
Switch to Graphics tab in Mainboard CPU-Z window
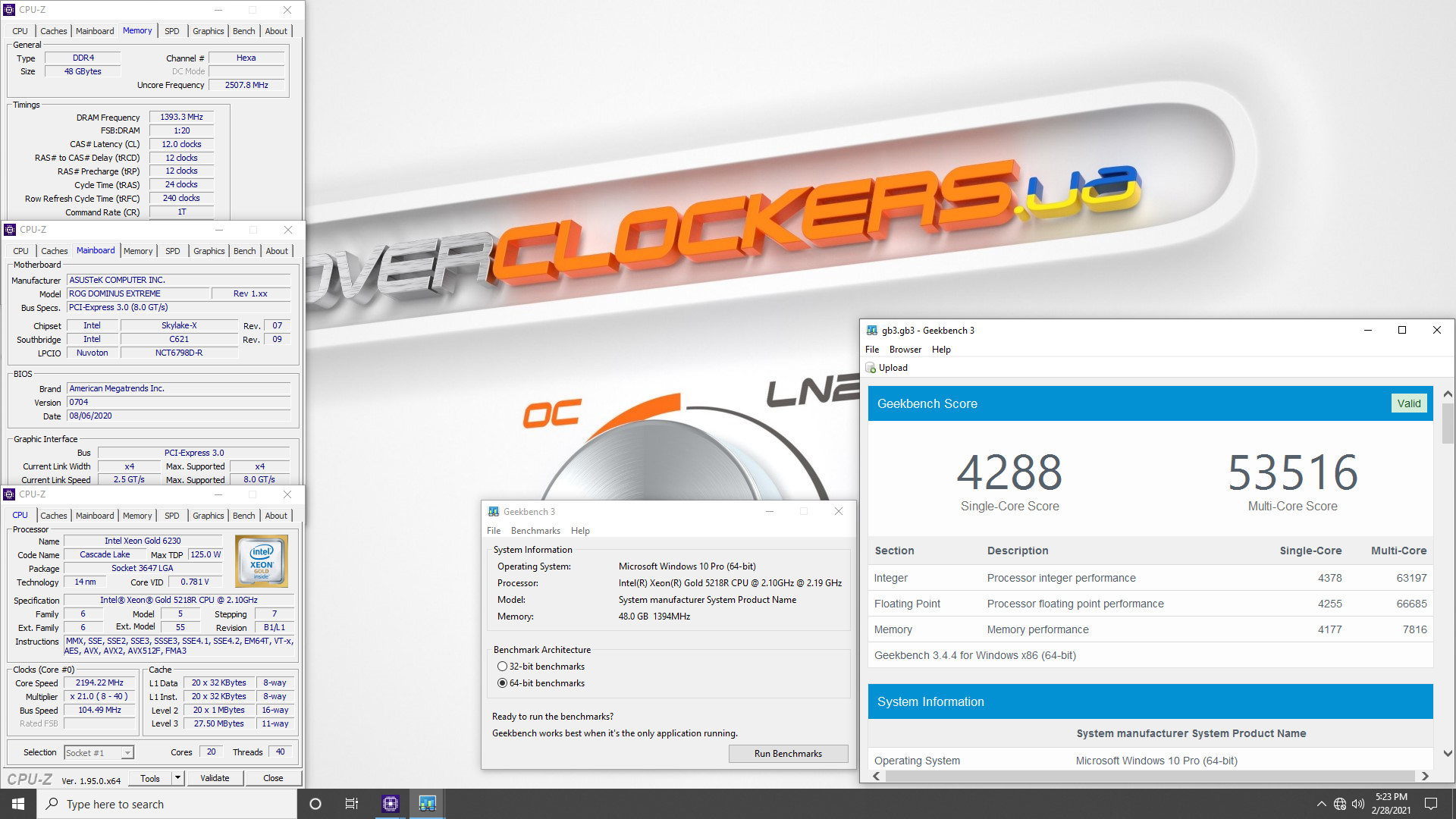click(x=209, y=251)
